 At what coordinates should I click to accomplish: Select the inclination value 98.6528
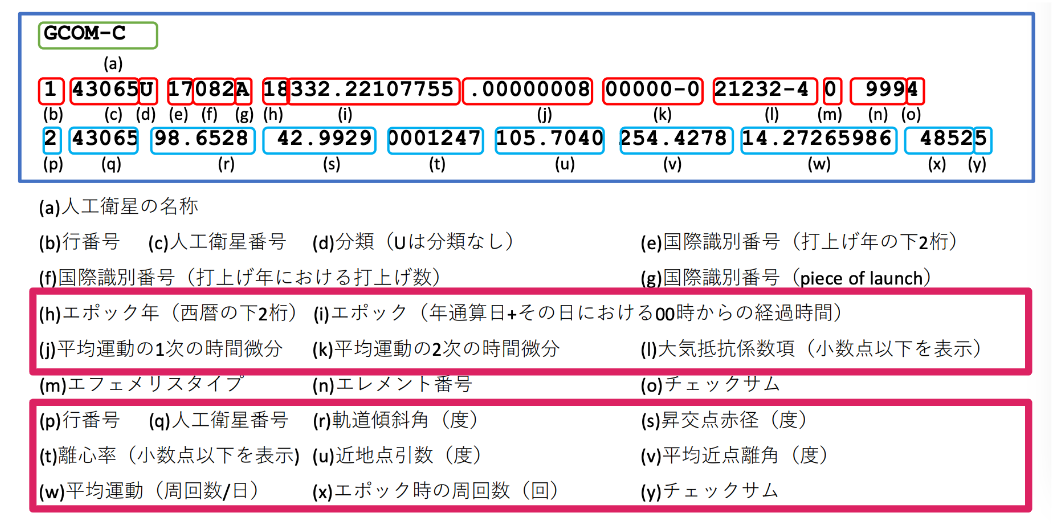203,140
